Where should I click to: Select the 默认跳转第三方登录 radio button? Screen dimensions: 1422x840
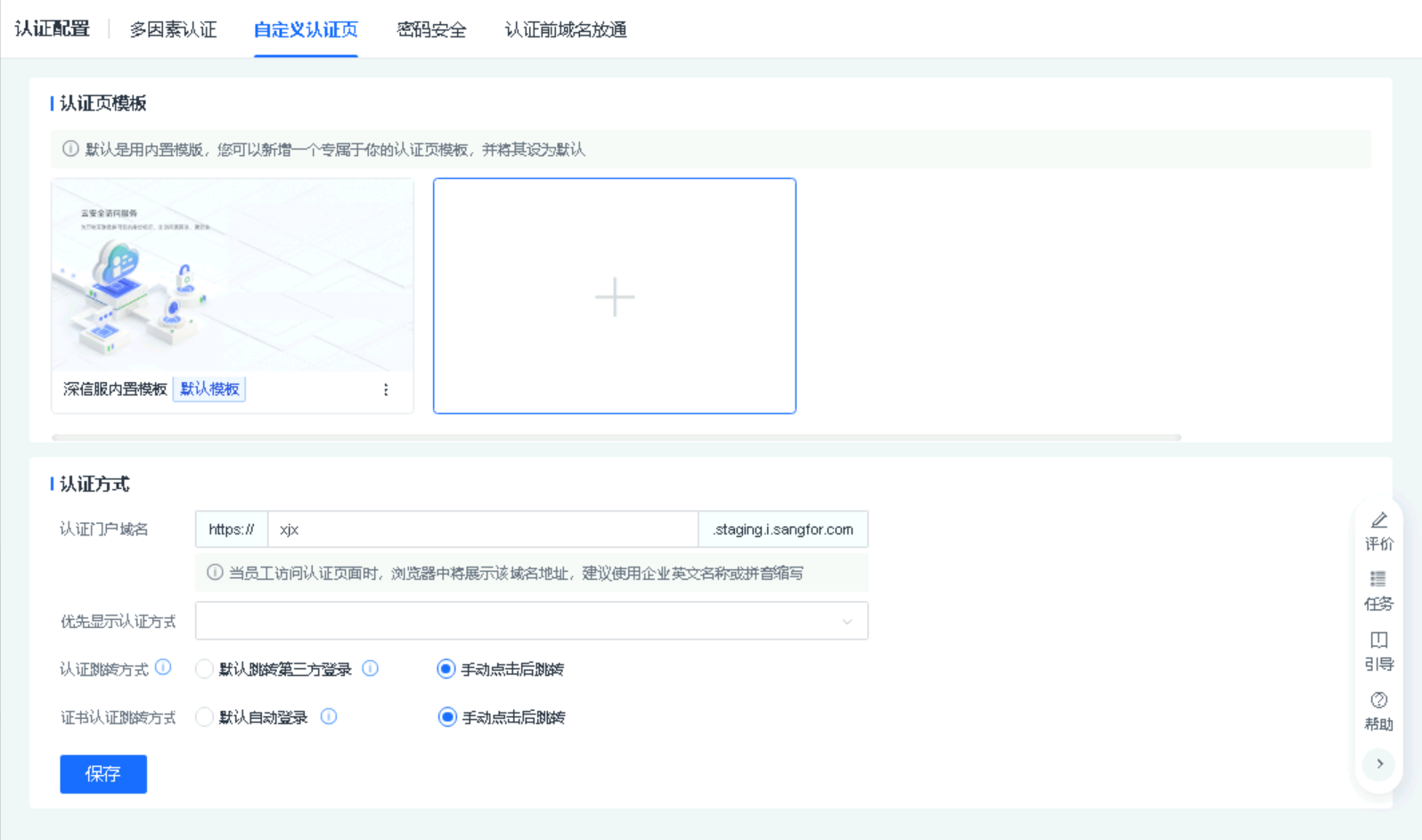(205, 669)
